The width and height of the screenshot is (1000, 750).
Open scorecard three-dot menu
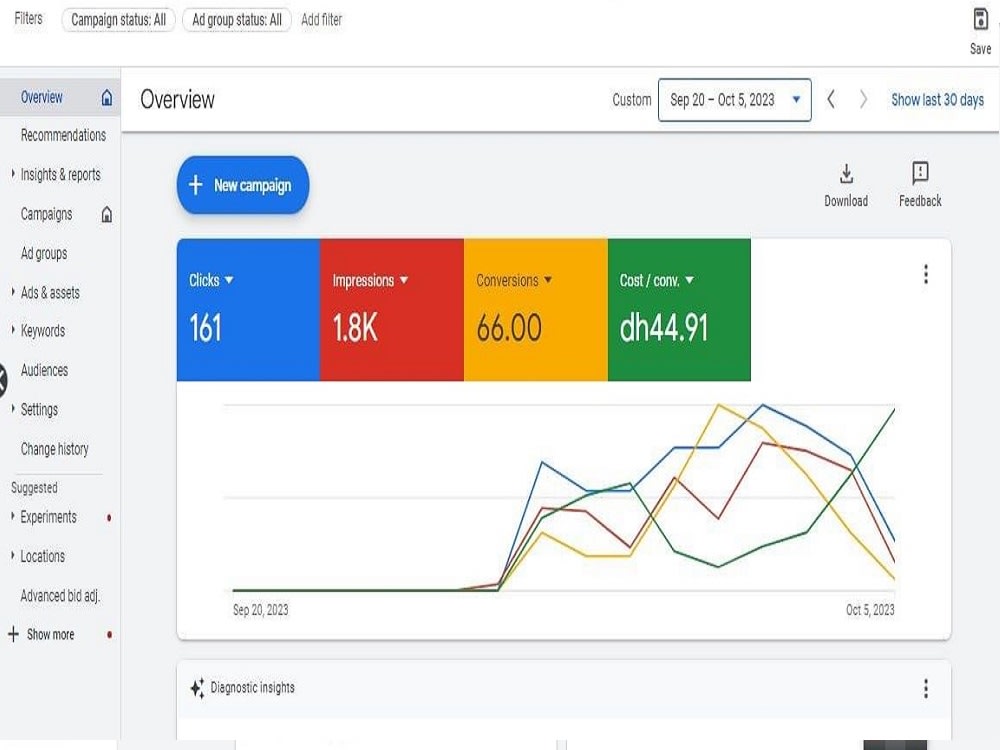(x=925, y=274)
